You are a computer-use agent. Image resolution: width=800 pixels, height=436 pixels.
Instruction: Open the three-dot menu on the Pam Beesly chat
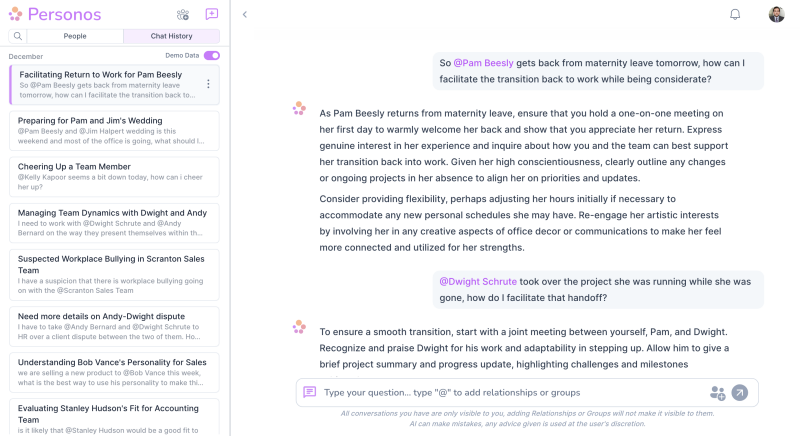pyautogui.click(x=208, y=84)
